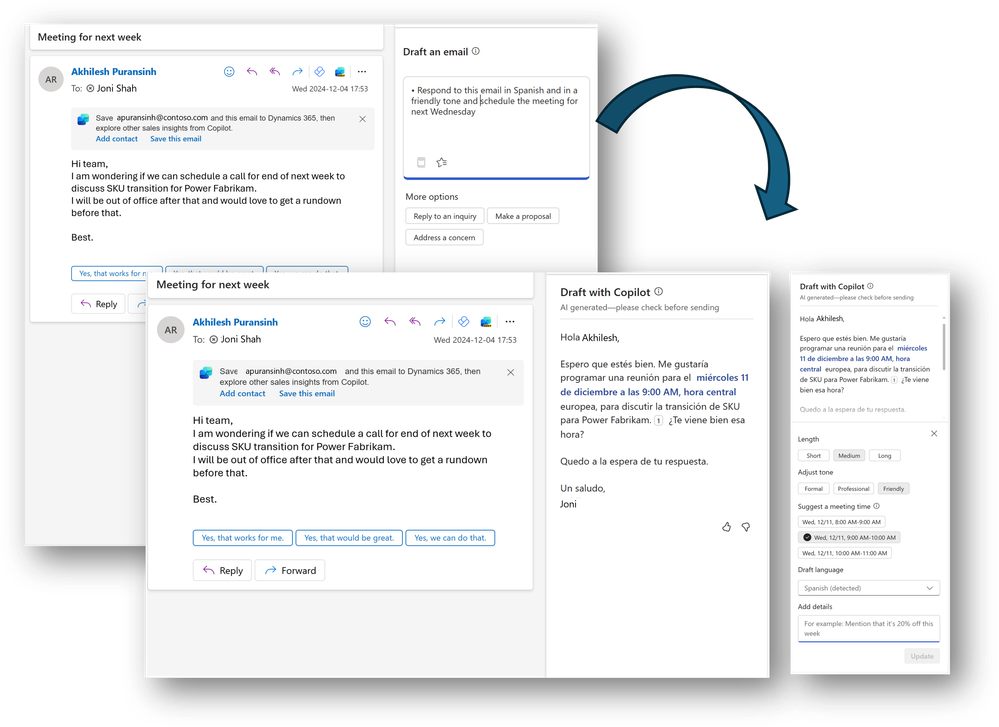Click Forward arrow icon in front email header
999x727 pixels.
[x=440, y=322]
